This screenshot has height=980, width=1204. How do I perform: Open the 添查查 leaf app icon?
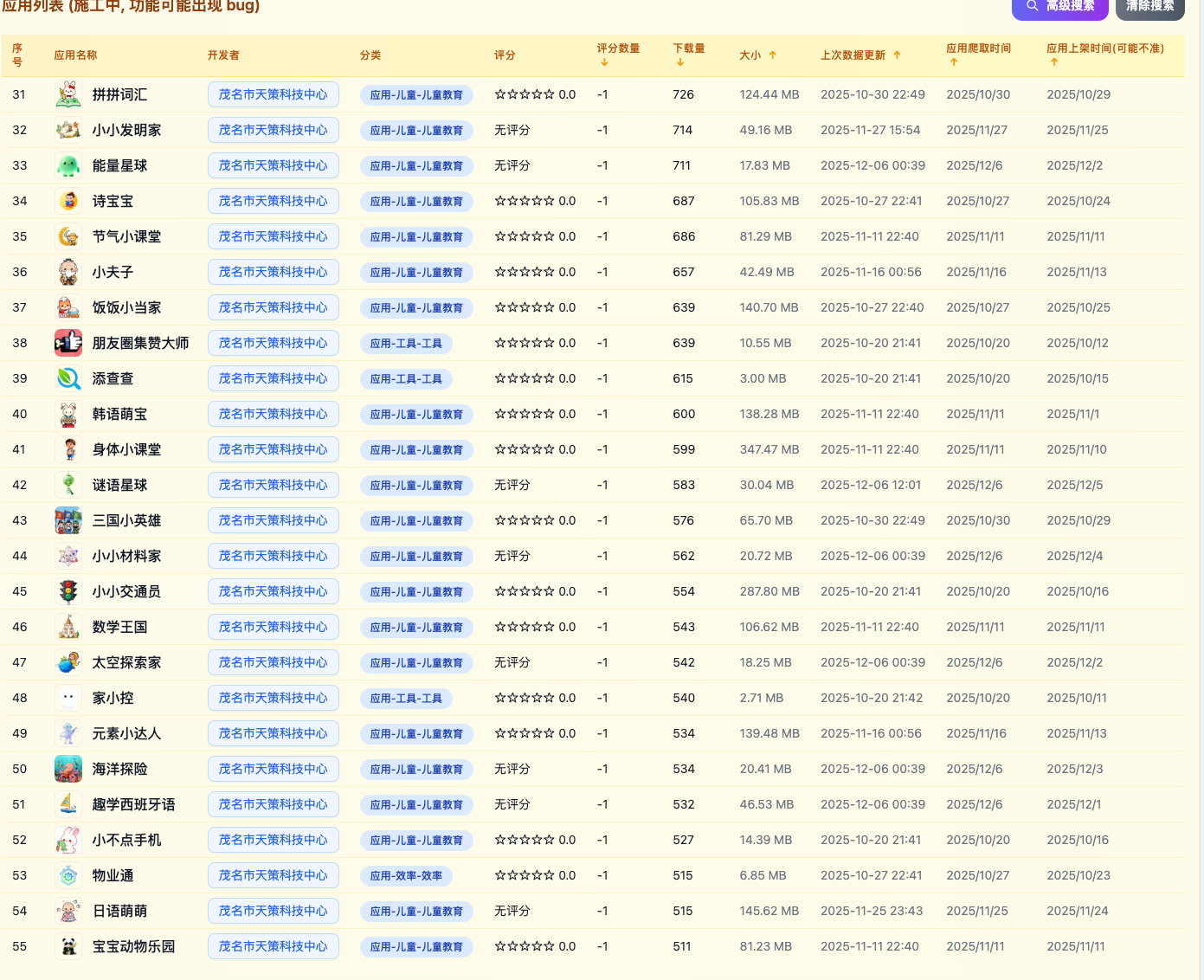click(x=68, y=378)
